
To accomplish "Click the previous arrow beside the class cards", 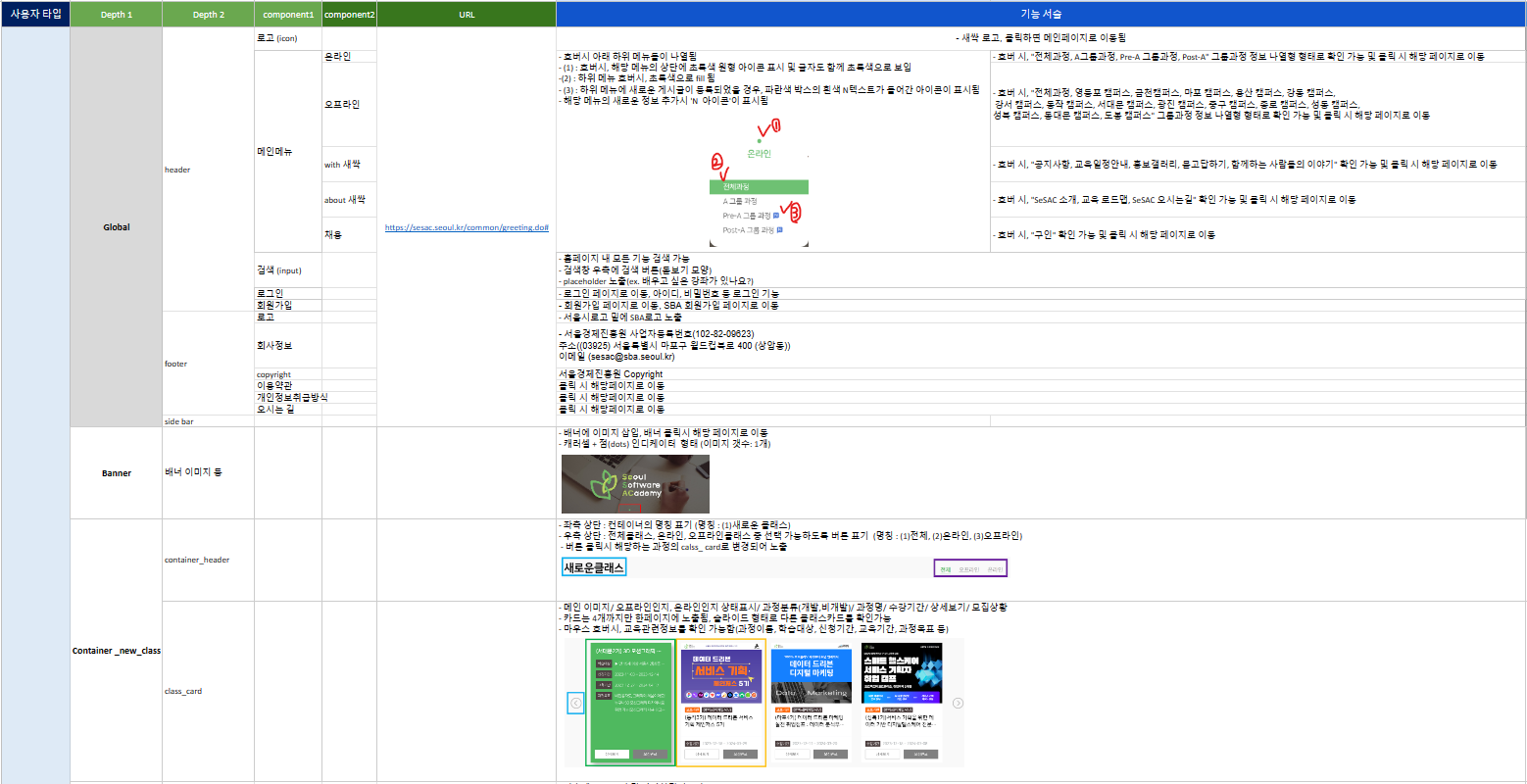I will pos(576,703).
